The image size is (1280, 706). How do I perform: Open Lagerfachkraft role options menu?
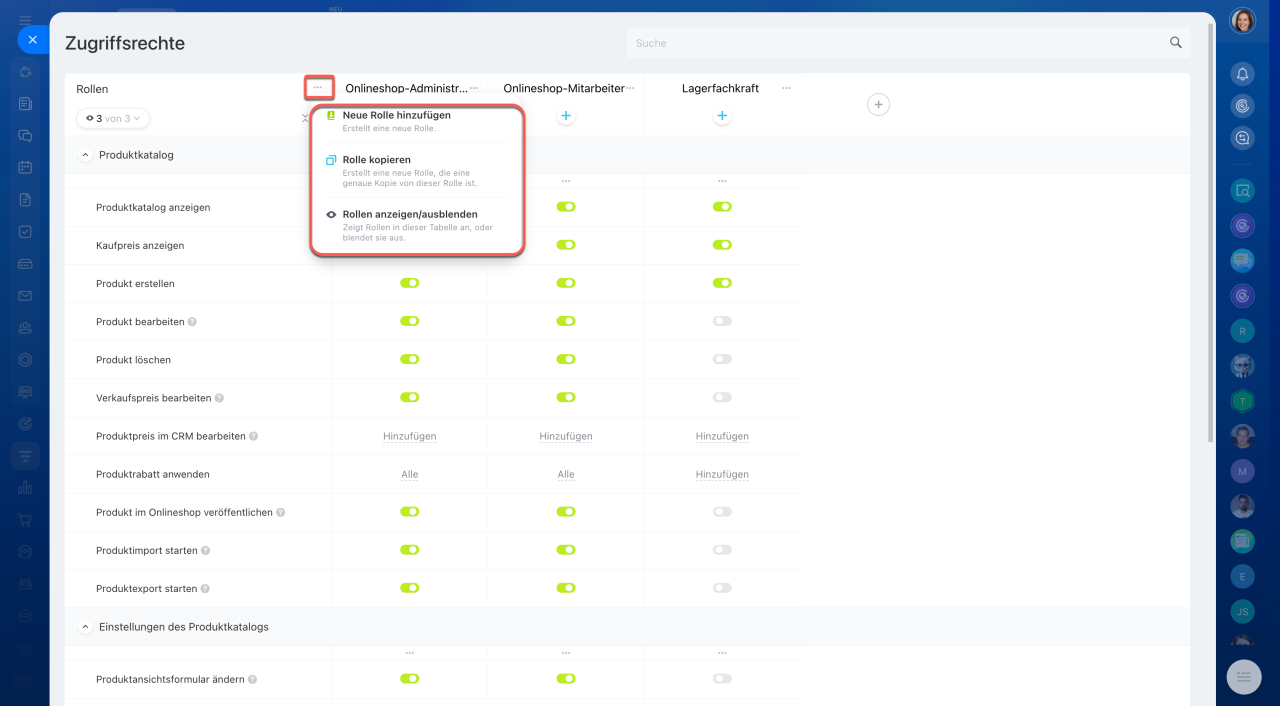click(786, 88)
